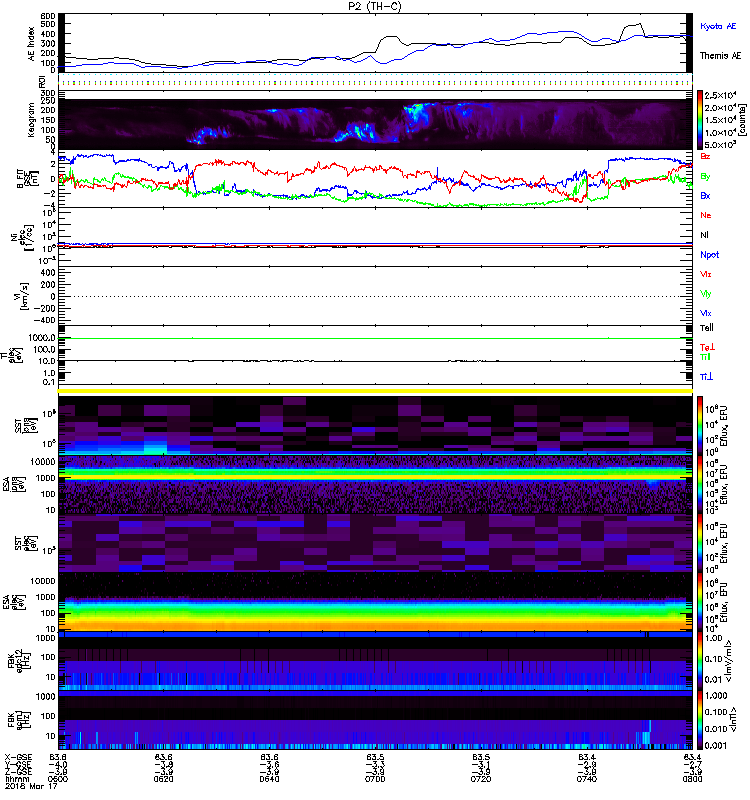Pick the blue 'Npot' legend label
Image resolution: width=750 pixels, height=800 pixels.
709,254
